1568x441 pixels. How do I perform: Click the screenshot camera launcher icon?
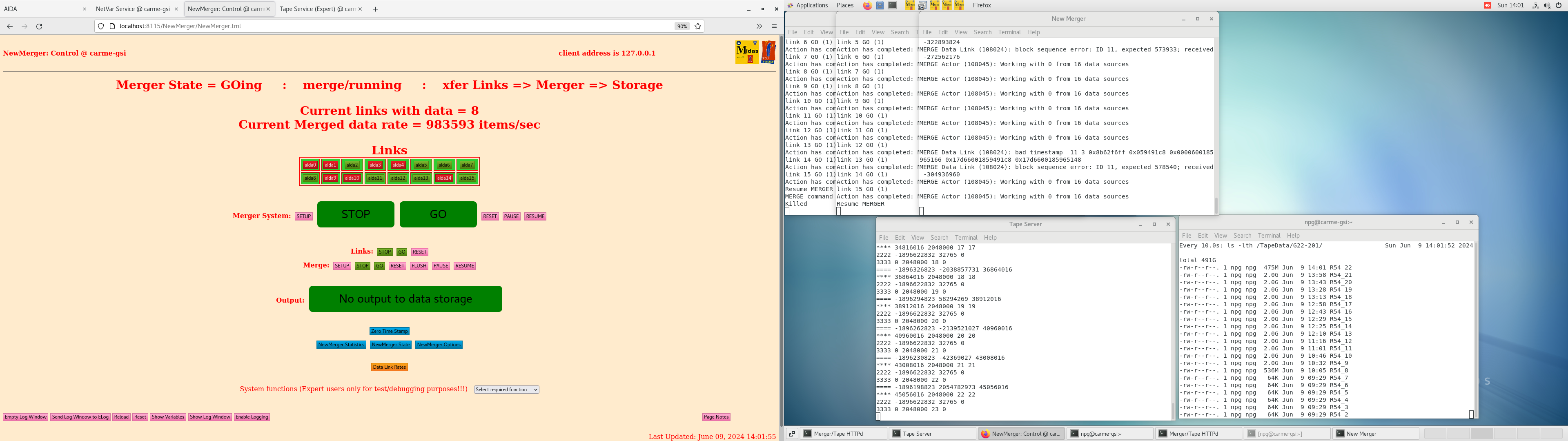[x=922, y=5]
